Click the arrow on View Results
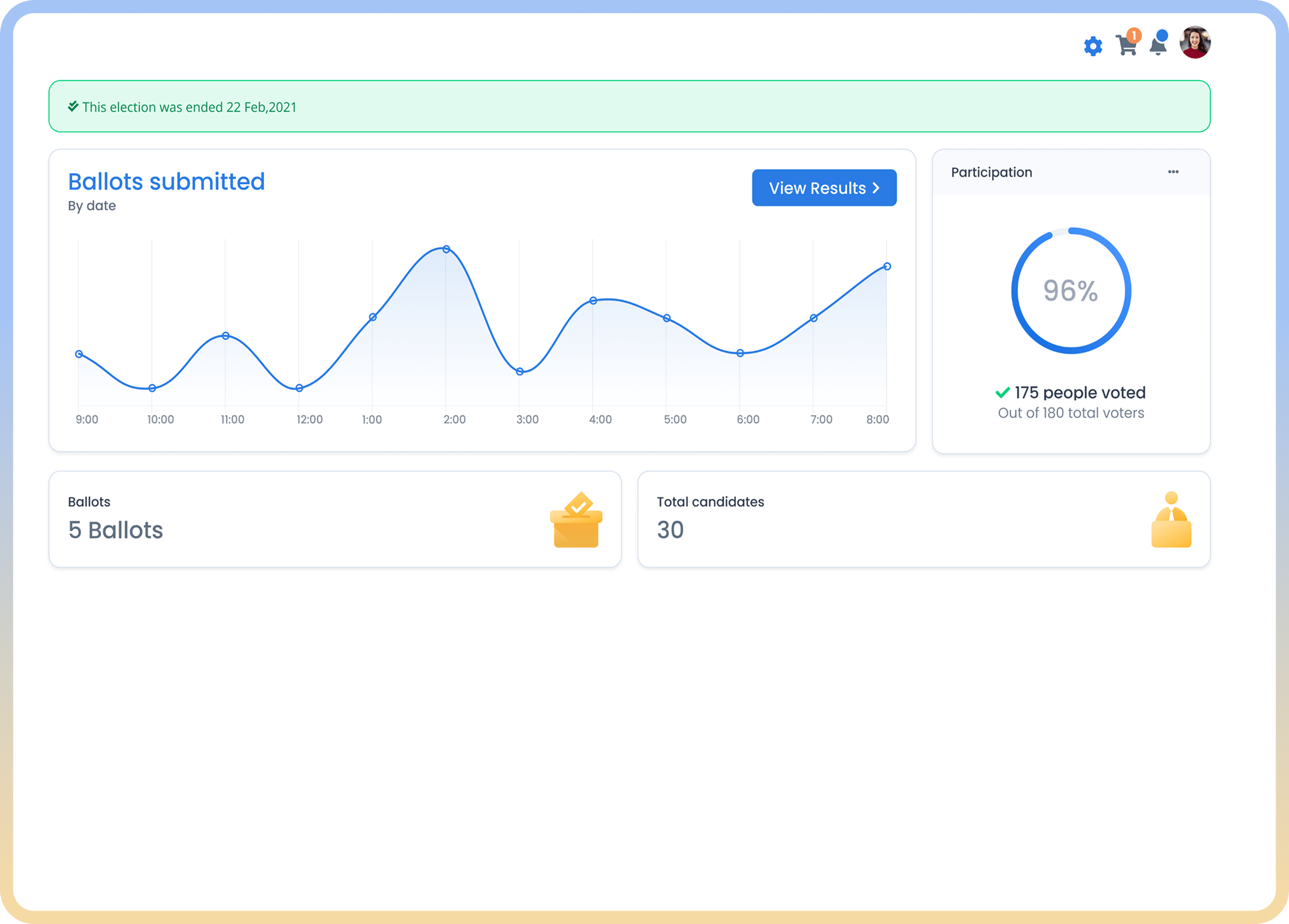The height and width of the screenshot is (924, 1289). (876, 188)
